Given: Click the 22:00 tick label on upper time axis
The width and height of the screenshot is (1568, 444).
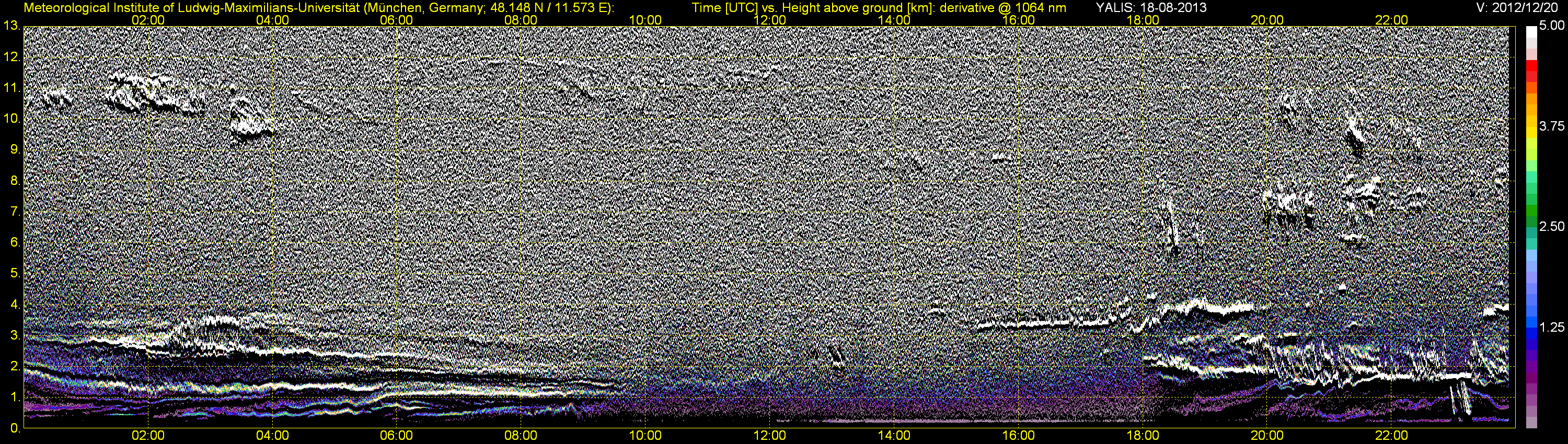Looking at the screenshot, I should pyautogui.click(x=1391, y=20).
